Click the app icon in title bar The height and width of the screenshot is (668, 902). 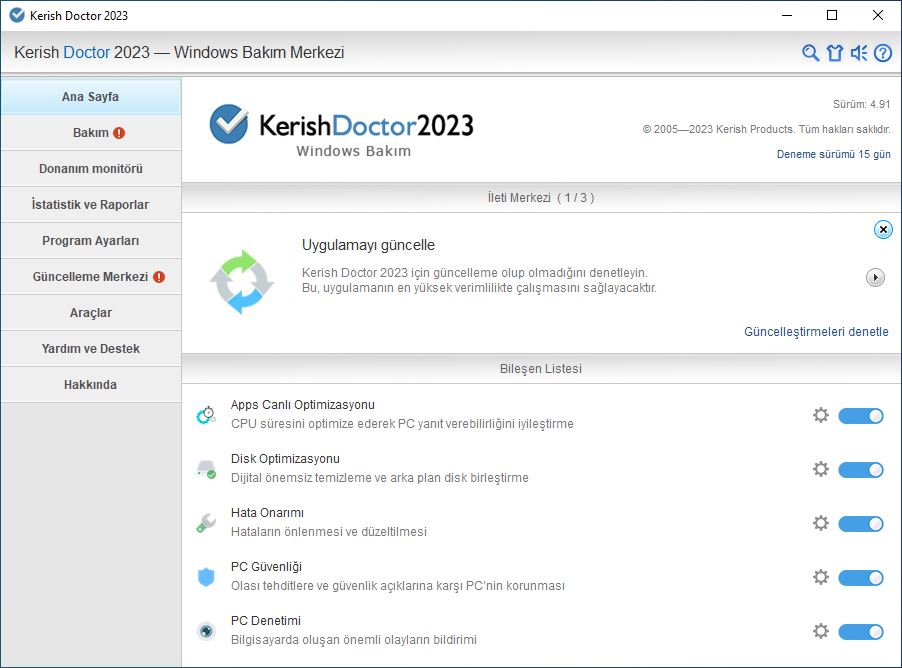(x=17, y=15)
